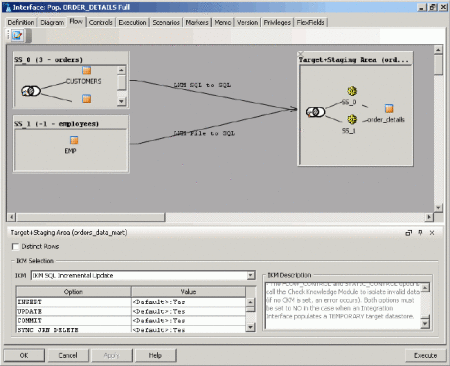Screen dimensions: 450x366
Task: Click the LKM SQL to SQL connector label
Action: click(202, 85)
